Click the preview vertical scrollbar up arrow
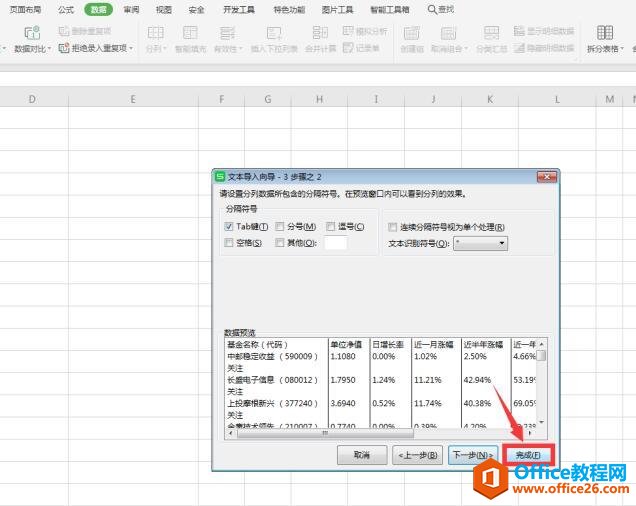Image resolution: width=636 pixels, height=506 pixels. coord(541,344)
